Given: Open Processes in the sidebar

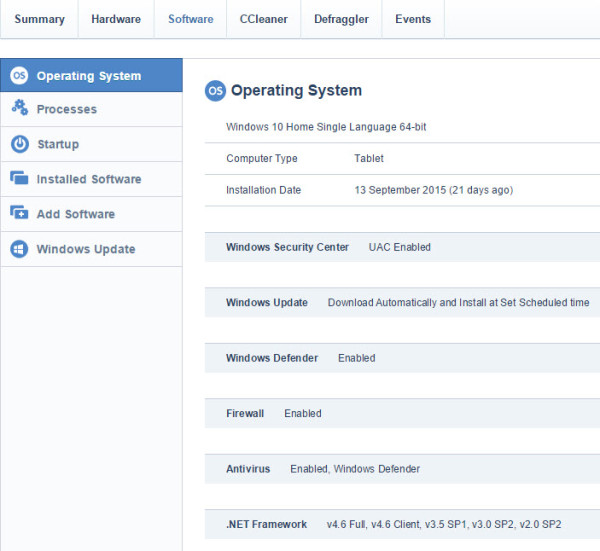Looking at the screenshot, I should (67, 109).
